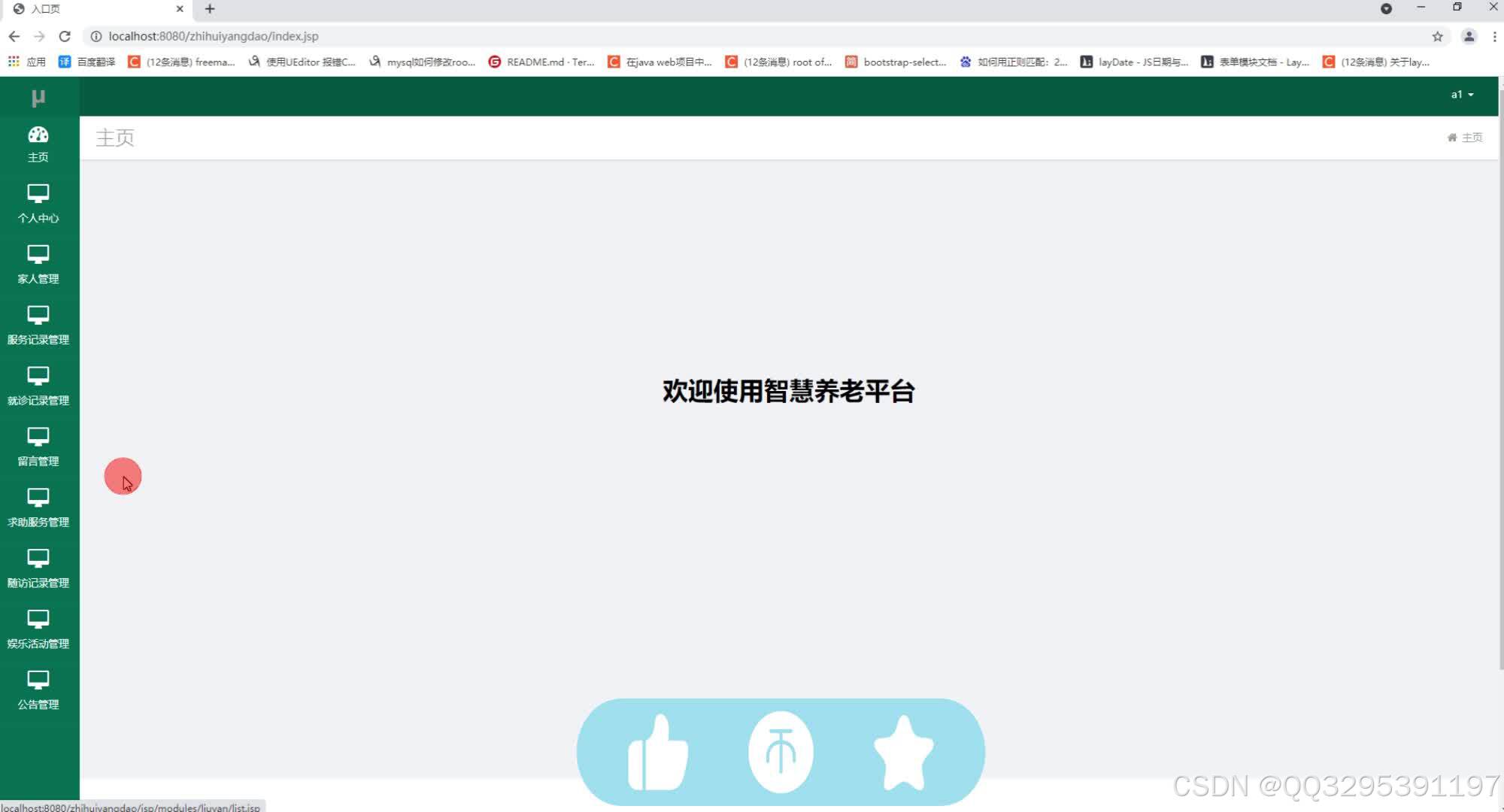Screen dimensions: 1504x812
Task: Open README.md bookmark
Action: point(541,62)
